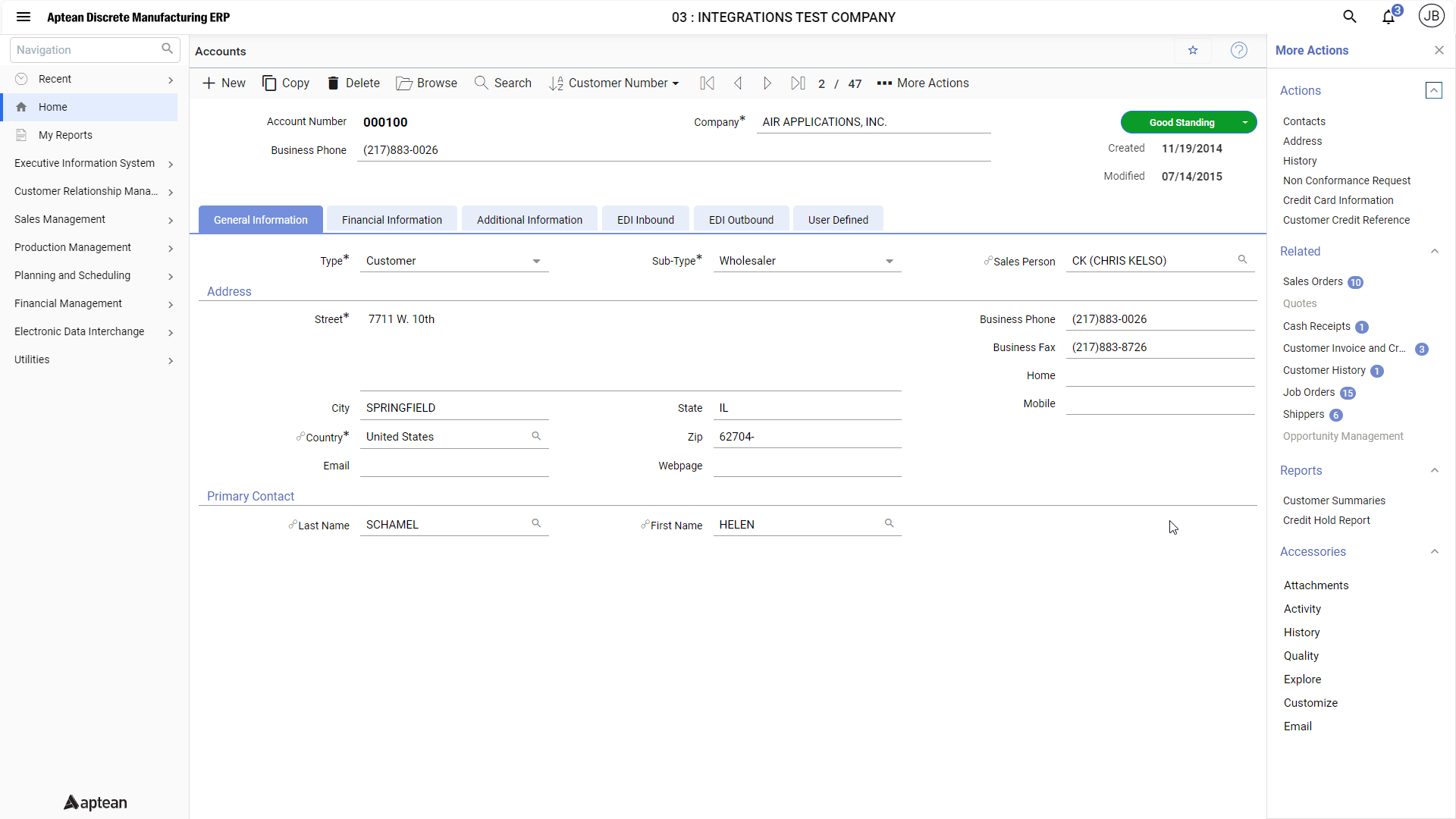The image size is (1456, 819).
Task: Open the Sales Orders related link
Action: (x=1313, y=281)
